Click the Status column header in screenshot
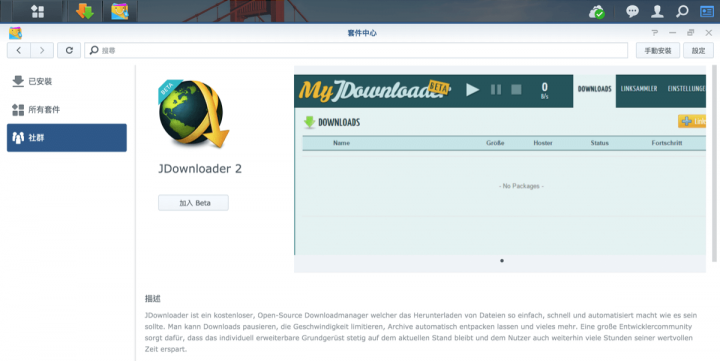This screenshot has height=361, width=720. [599, 143]
